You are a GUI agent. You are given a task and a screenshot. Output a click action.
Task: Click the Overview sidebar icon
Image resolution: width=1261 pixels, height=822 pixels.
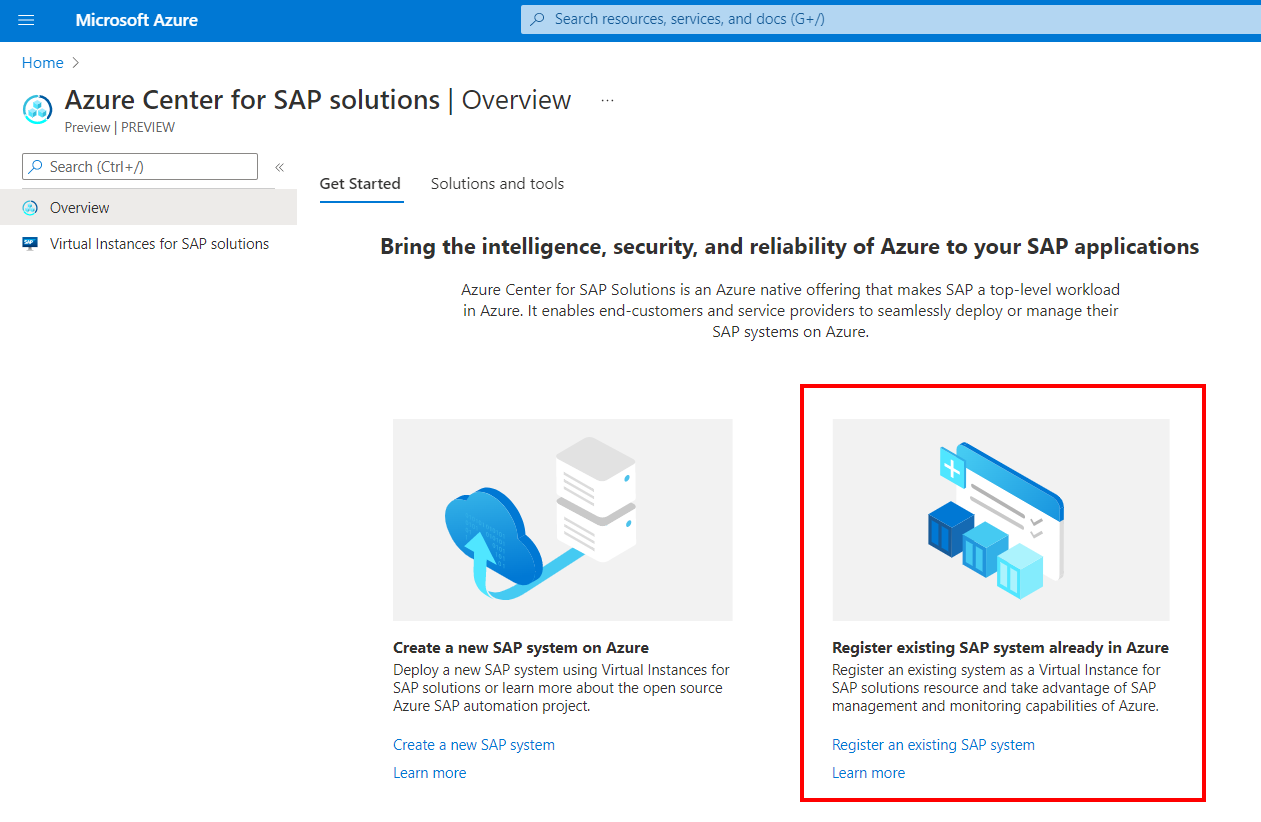(x=30, y=208)
